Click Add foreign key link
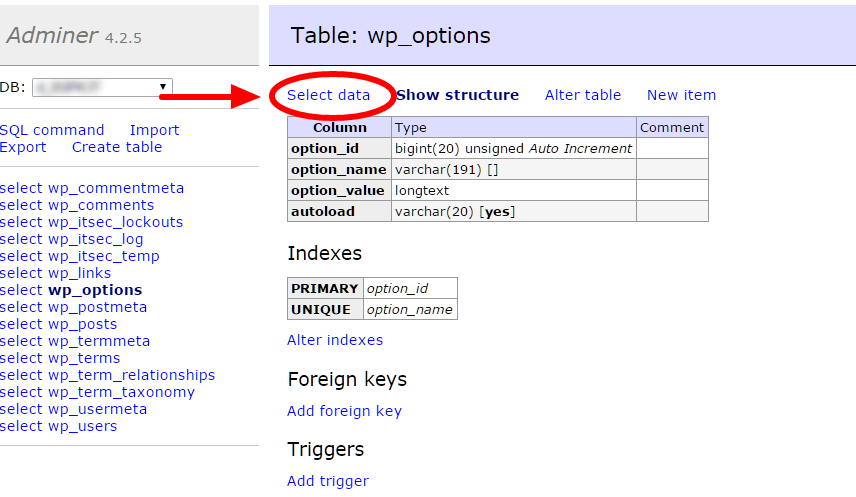This screenshot has height=497, width=856. 344,411
